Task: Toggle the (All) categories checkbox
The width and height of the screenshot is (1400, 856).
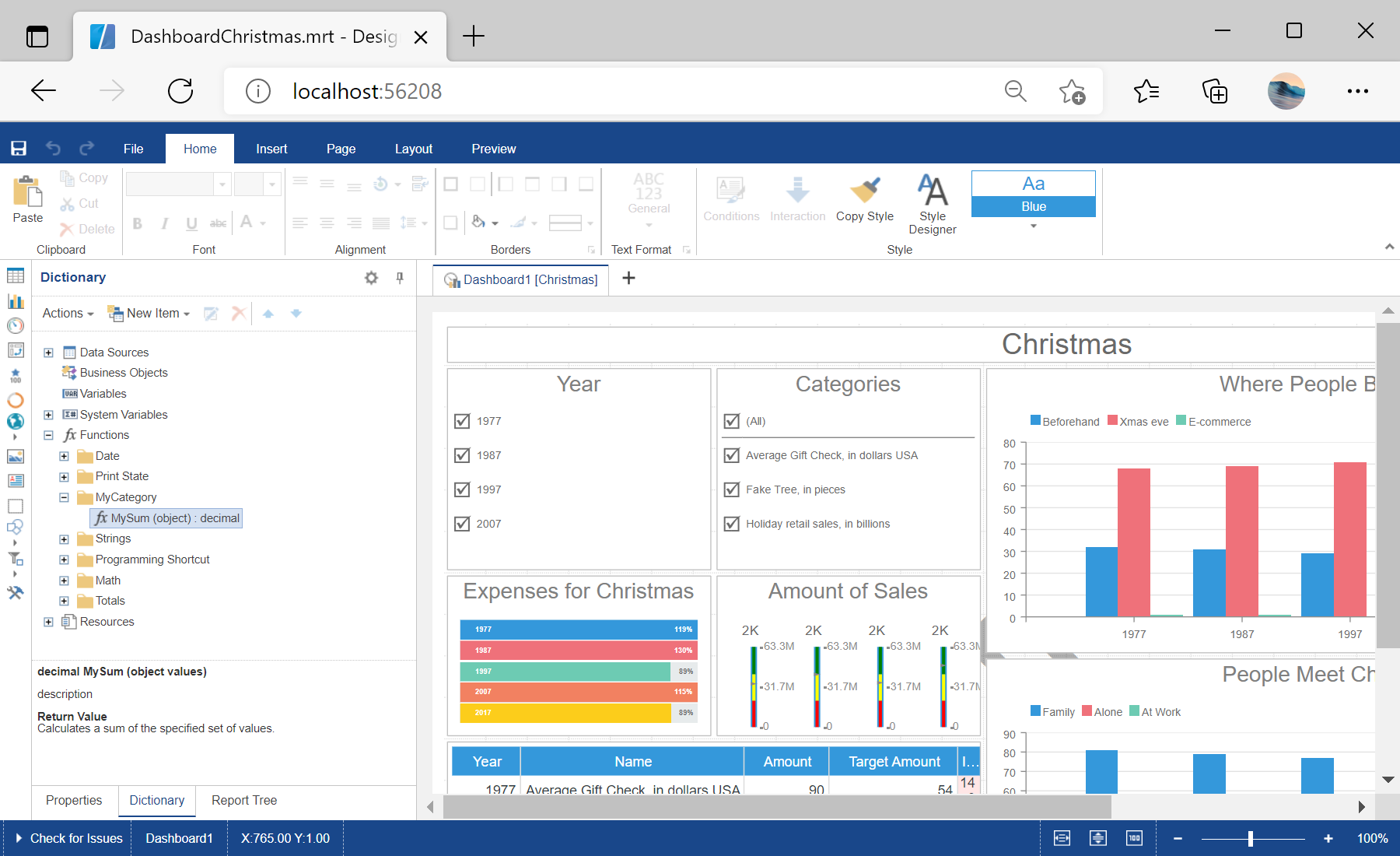Action: (x=731, y=421)
